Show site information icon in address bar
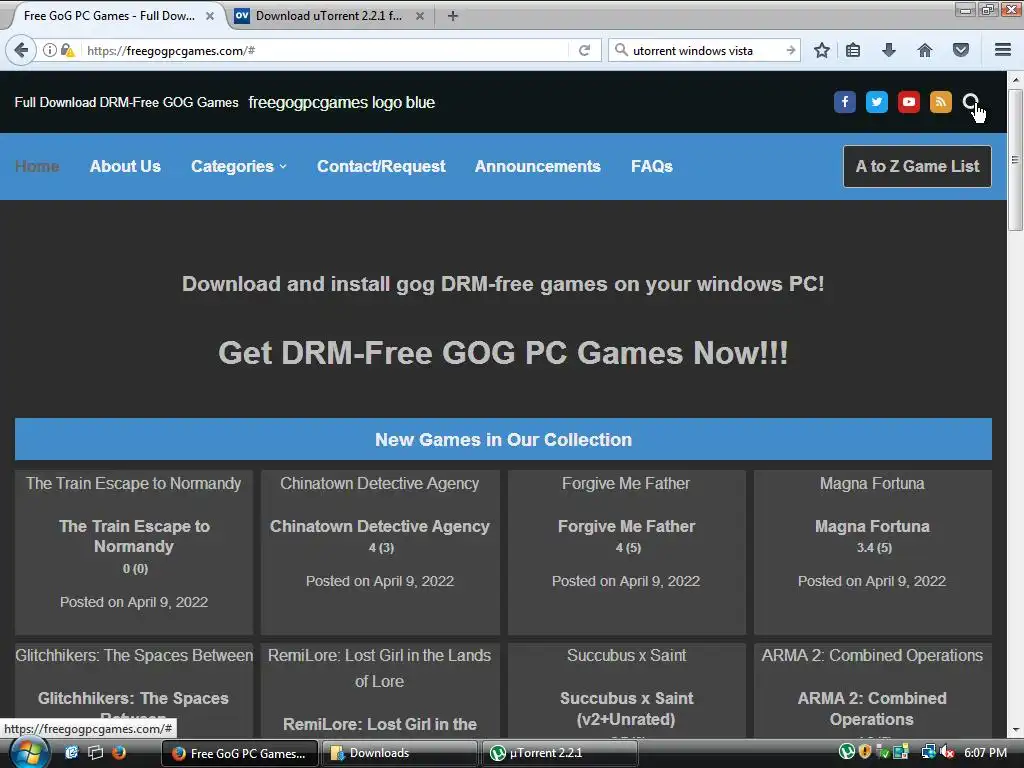Image resolution: width=1024 pixels, height=768 pixels. (x=50, y=50)
